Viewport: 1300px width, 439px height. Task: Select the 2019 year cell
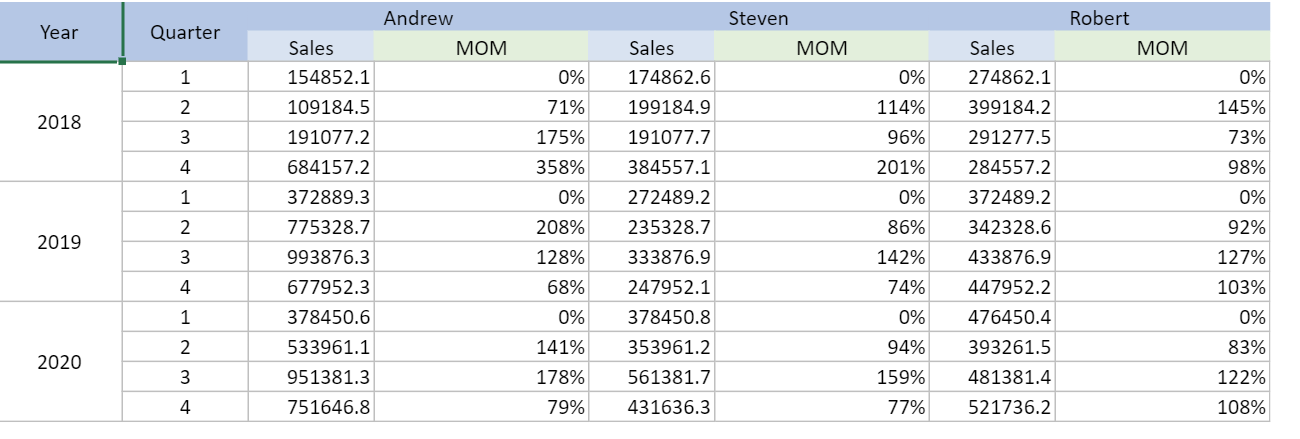pyautogui.click(x=61, y=242)
